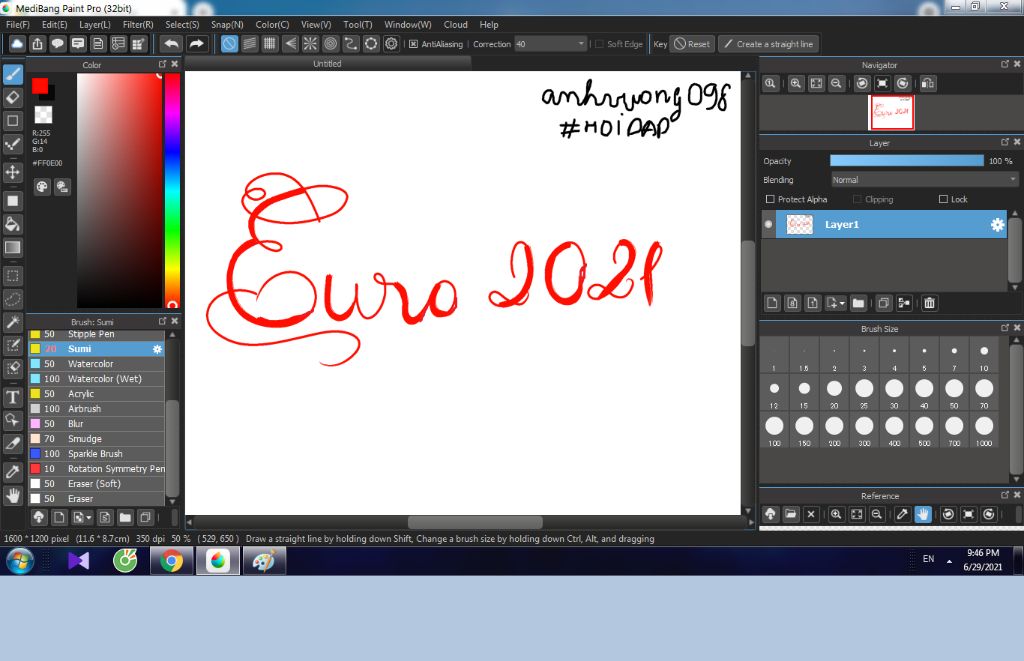Select brush size 100 preset
The height and width of the screenshot is (661, 1024).
click(774, 430)
